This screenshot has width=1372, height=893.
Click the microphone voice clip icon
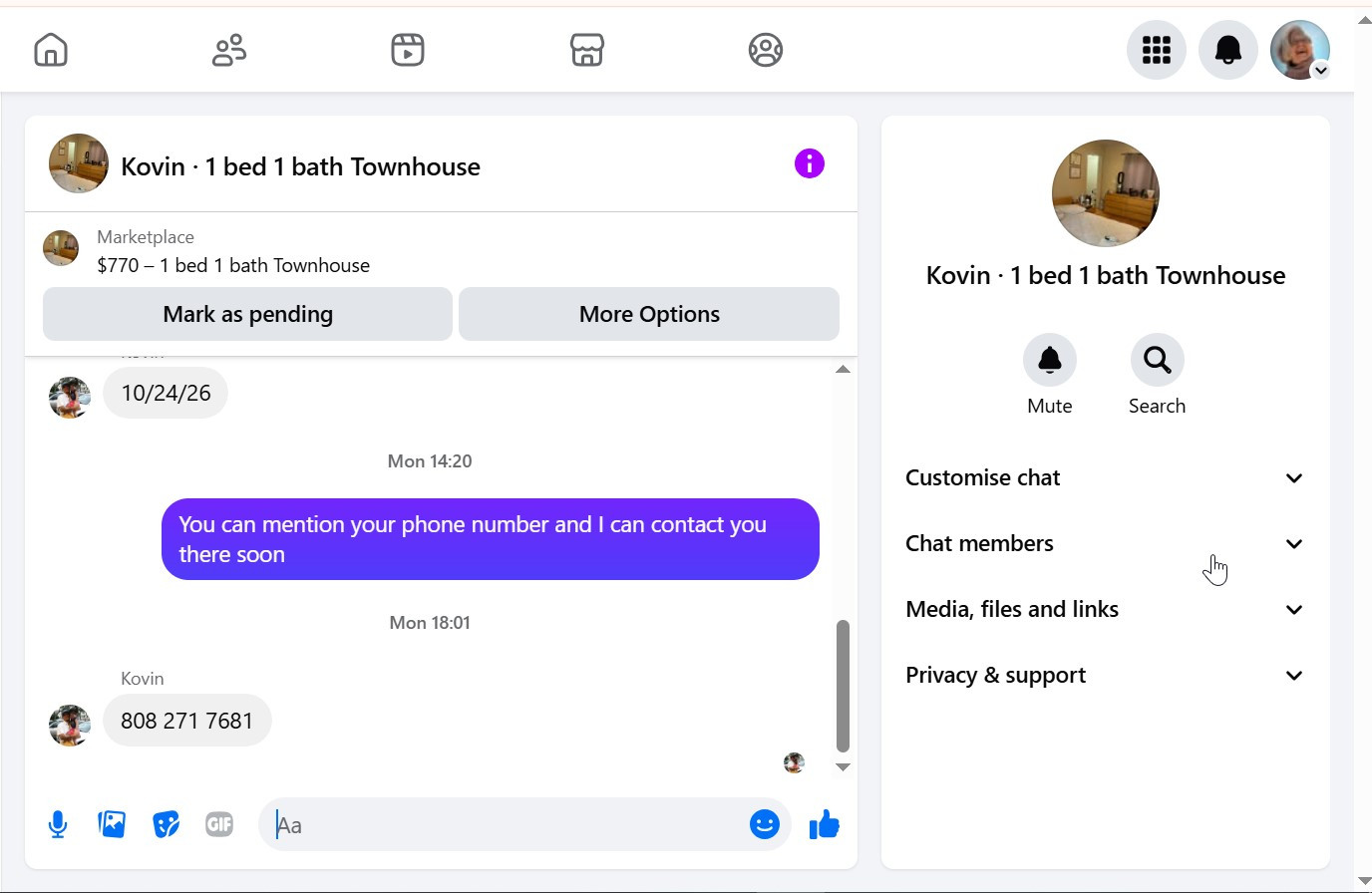point(58,824)
